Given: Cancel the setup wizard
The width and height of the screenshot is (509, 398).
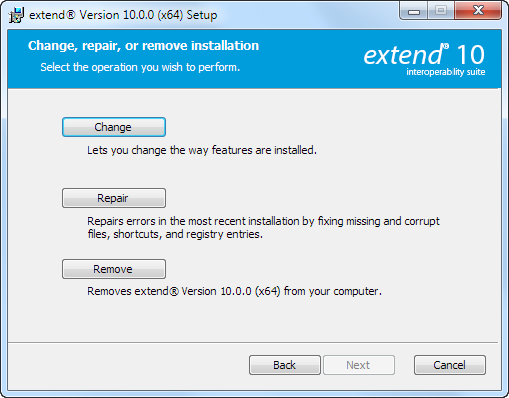Looking at the screenshot, I should coord(450,365).
